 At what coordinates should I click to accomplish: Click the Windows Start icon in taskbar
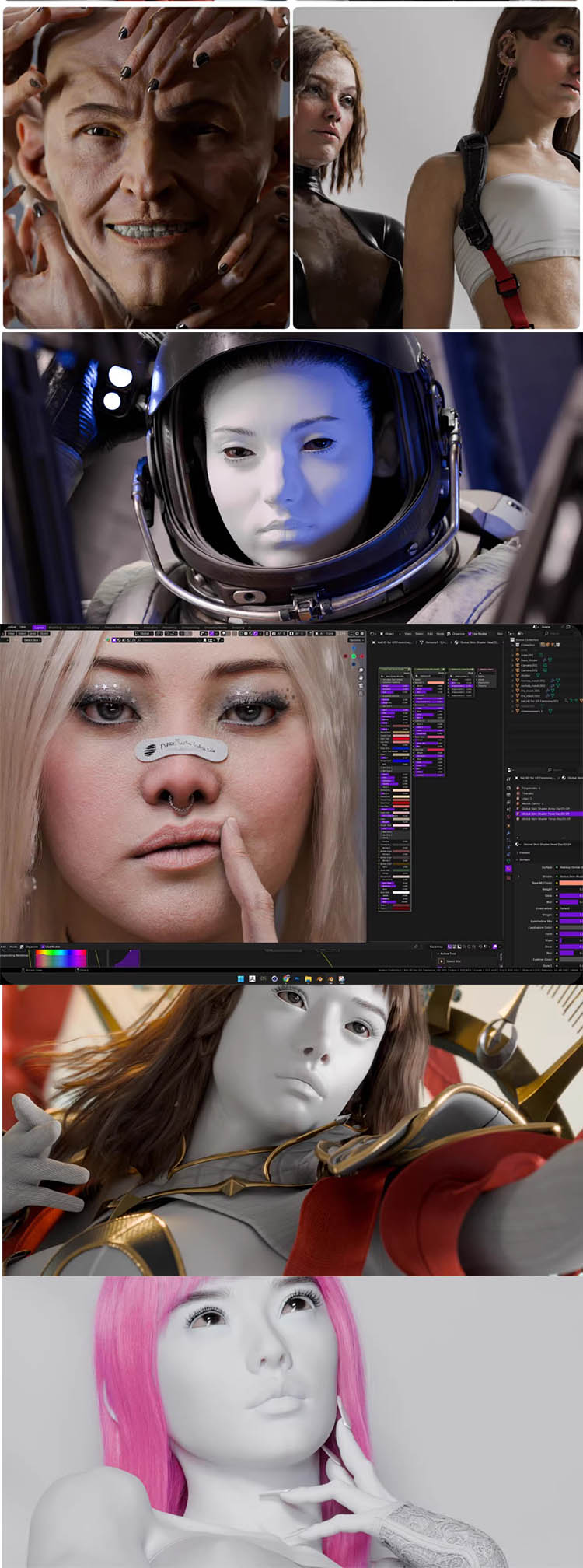[240, 978]
